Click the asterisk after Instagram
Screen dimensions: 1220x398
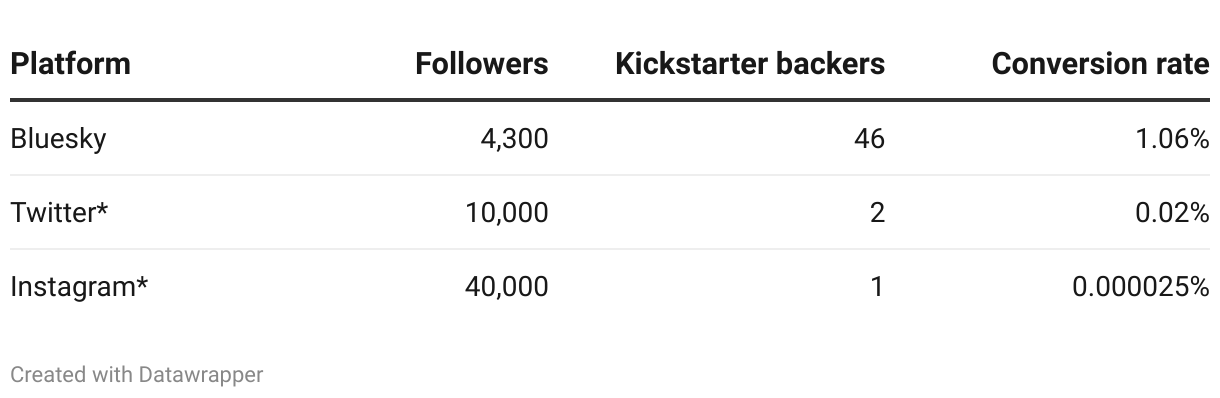[142, 283]
